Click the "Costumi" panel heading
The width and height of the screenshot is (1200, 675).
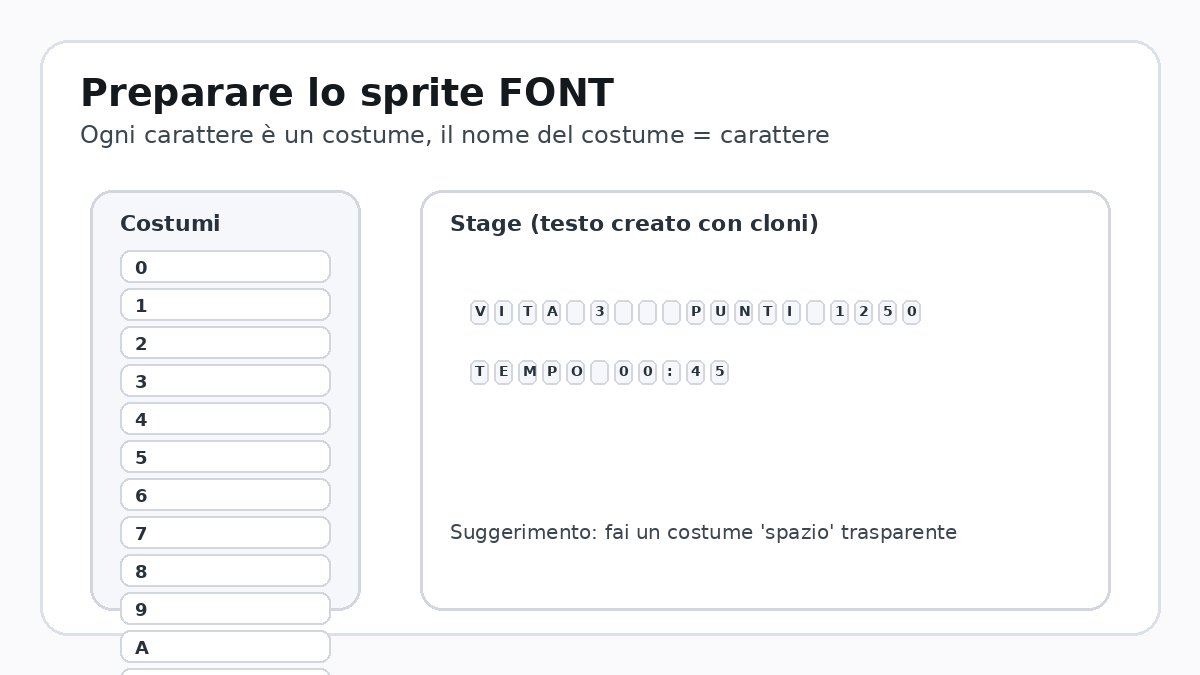click(x=170, y=224)
